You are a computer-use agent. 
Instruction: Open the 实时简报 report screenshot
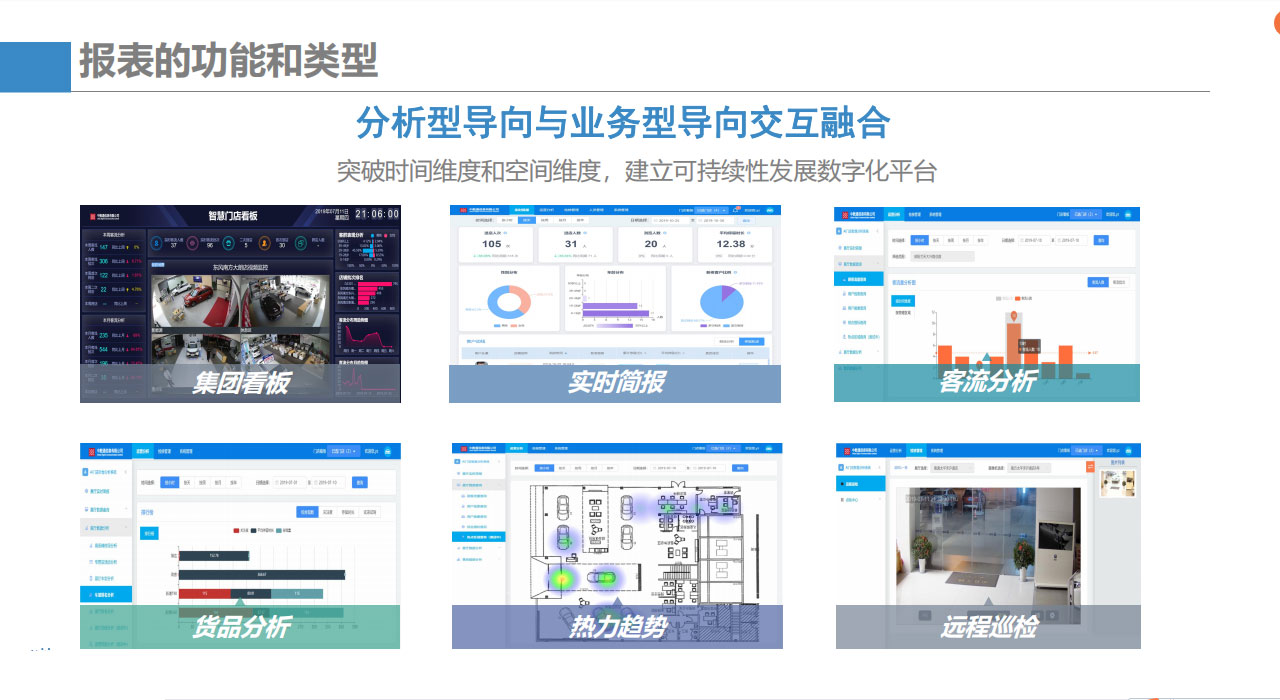coord(614,303)
